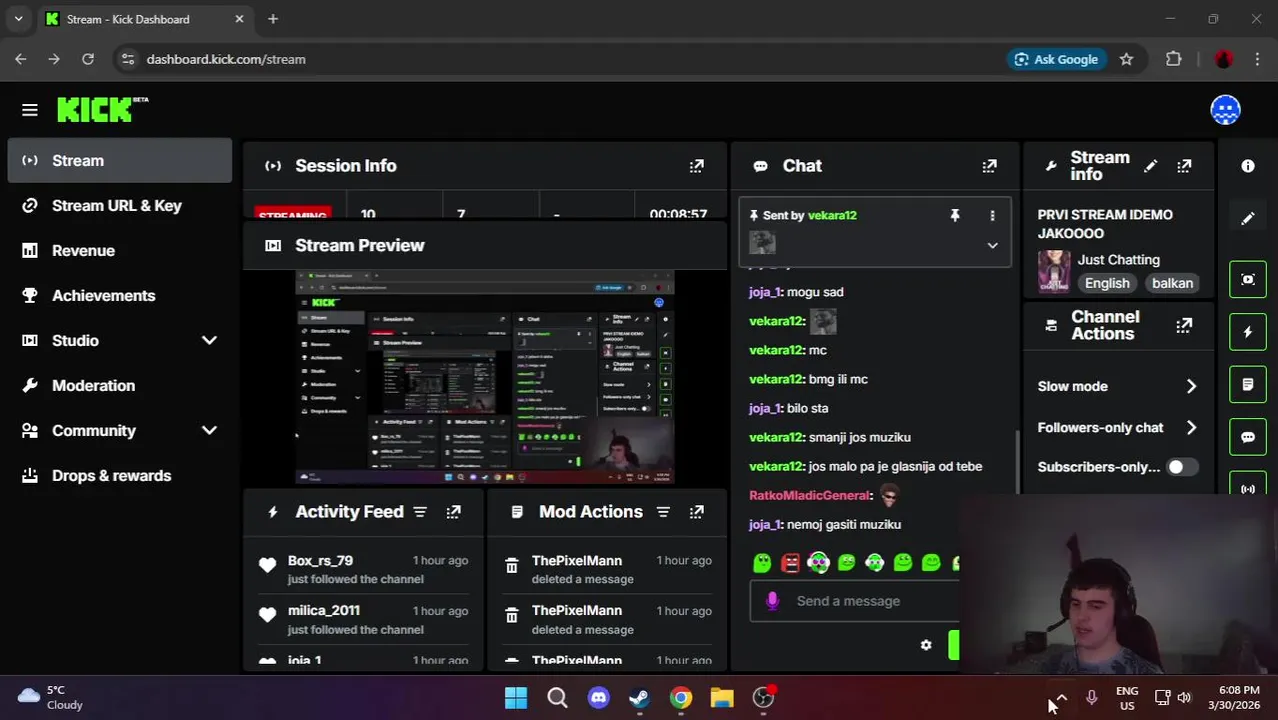Click the info icon in right sidebar
The width and height of the screenshot is (1278, 720).
click(1248, 166)
